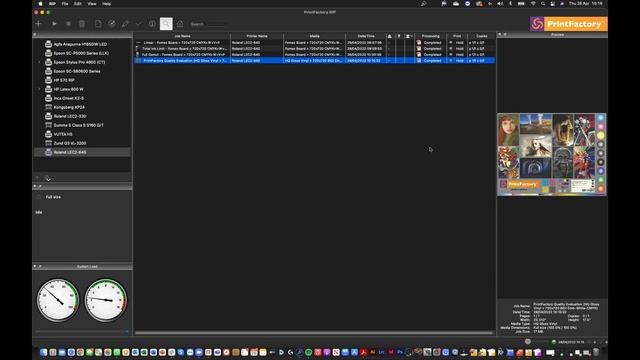The width and height of the screenshot is (640, 360).
Task: Click the house Home toolbar icon
Action: (x=180, y=24)
